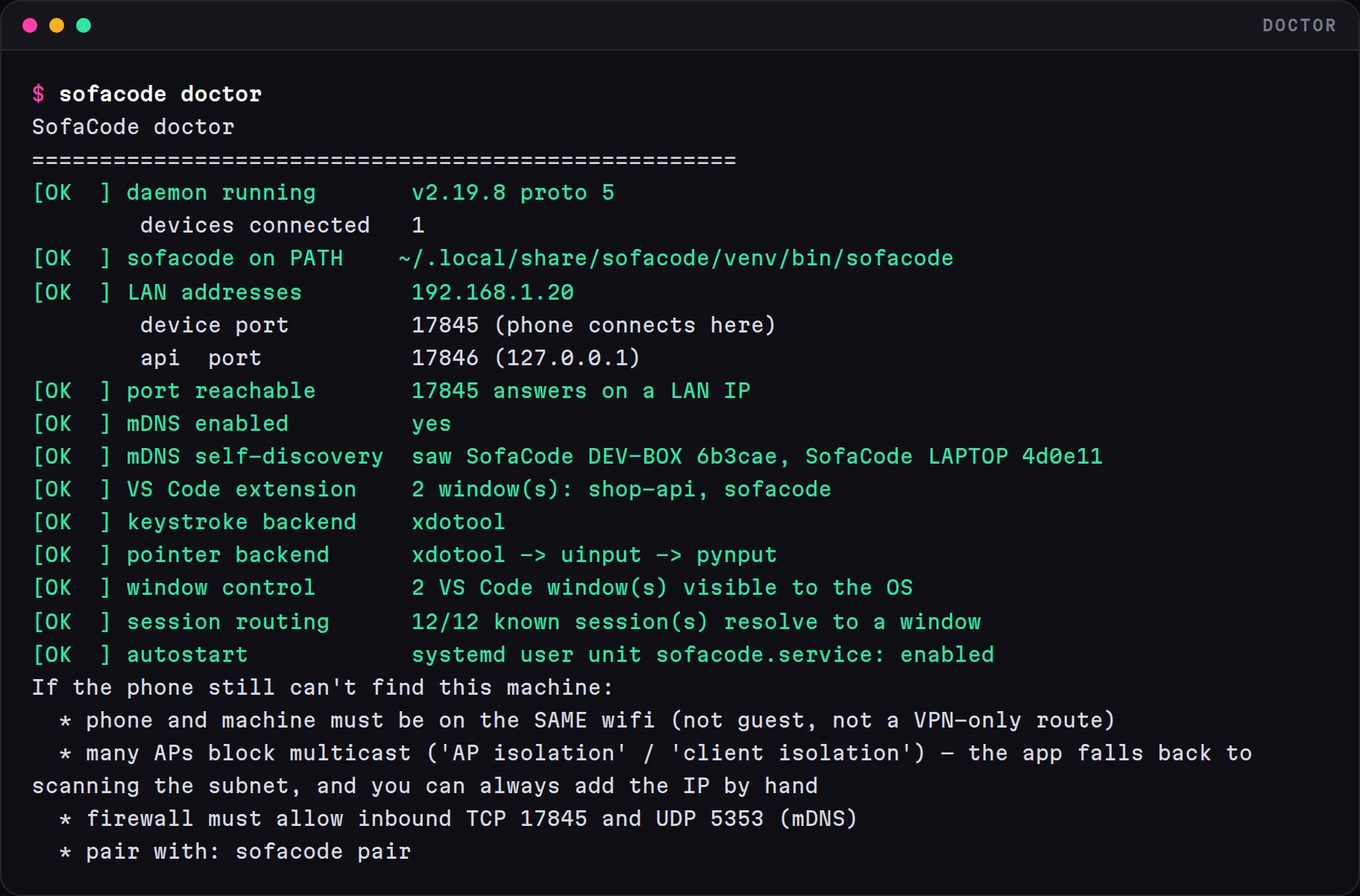Viewport: 1360px width, 896px height.
Task: Click the 'keystroke backend' label
Action: pyautogui.click(x=242, y=522)
